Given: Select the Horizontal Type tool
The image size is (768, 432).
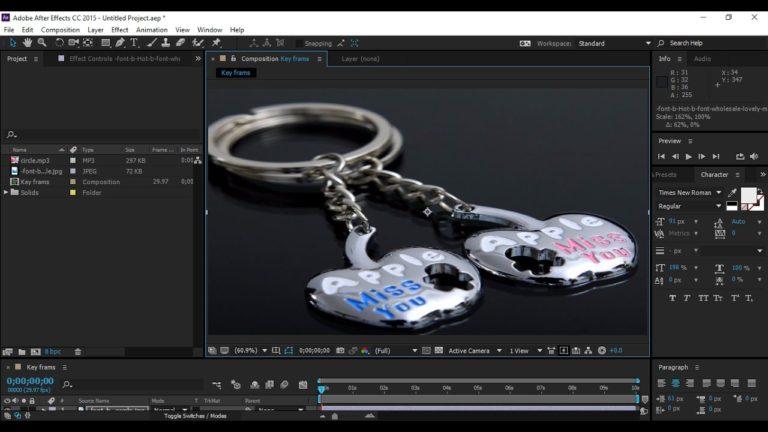Looking at the screenshot, I should (x=134, y=43).
